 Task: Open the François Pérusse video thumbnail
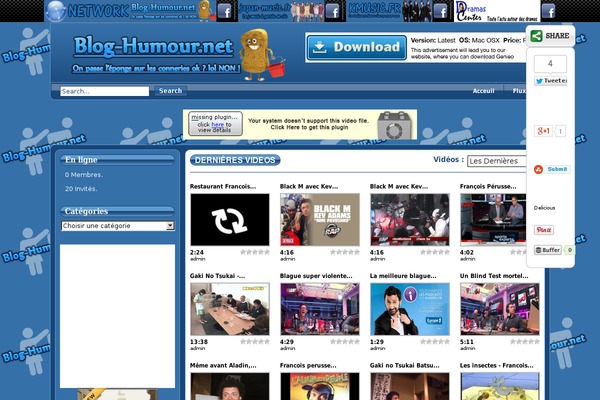(493, 220)
